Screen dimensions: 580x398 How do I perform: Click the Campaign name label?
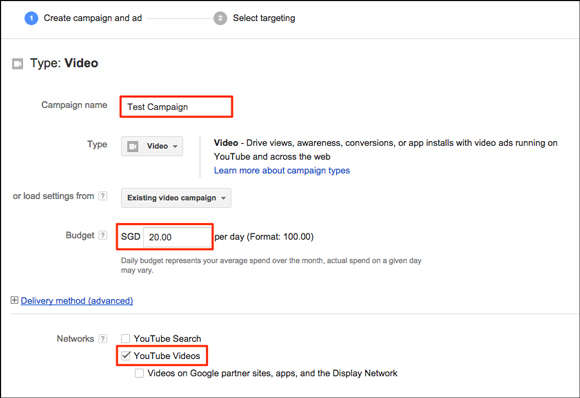tap(74, 105)
